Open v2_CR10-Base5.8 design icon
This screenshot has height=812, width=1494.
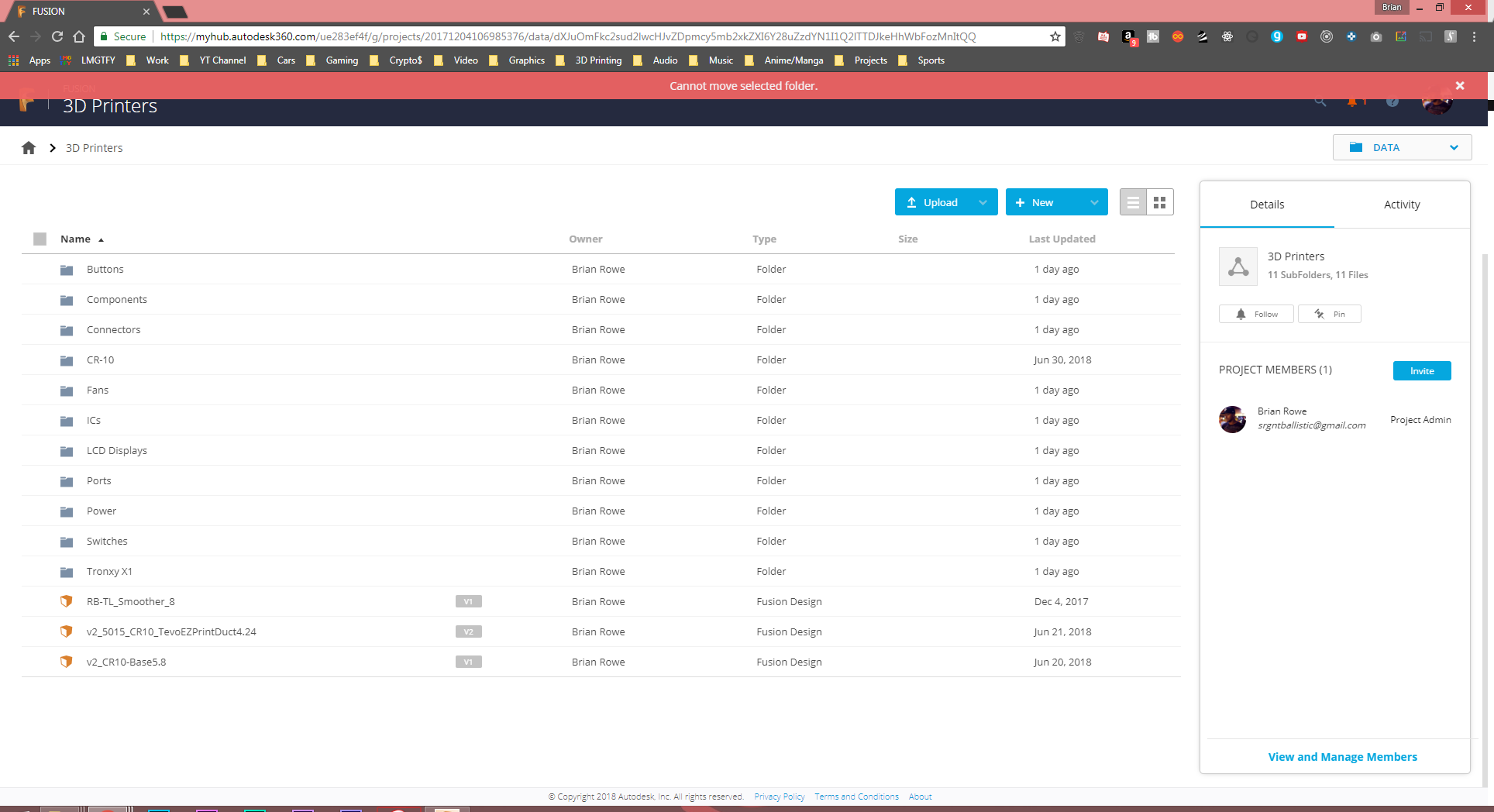tap(67, 662)
